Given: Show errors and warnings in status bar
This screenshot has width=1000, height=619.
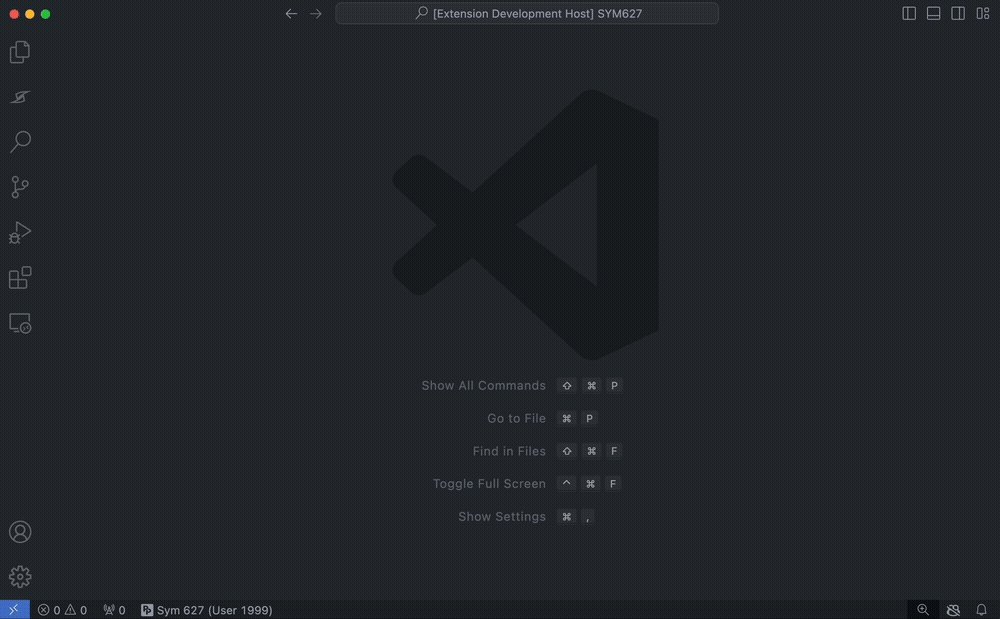Looking at the screenshot, I should coord(62,610).
